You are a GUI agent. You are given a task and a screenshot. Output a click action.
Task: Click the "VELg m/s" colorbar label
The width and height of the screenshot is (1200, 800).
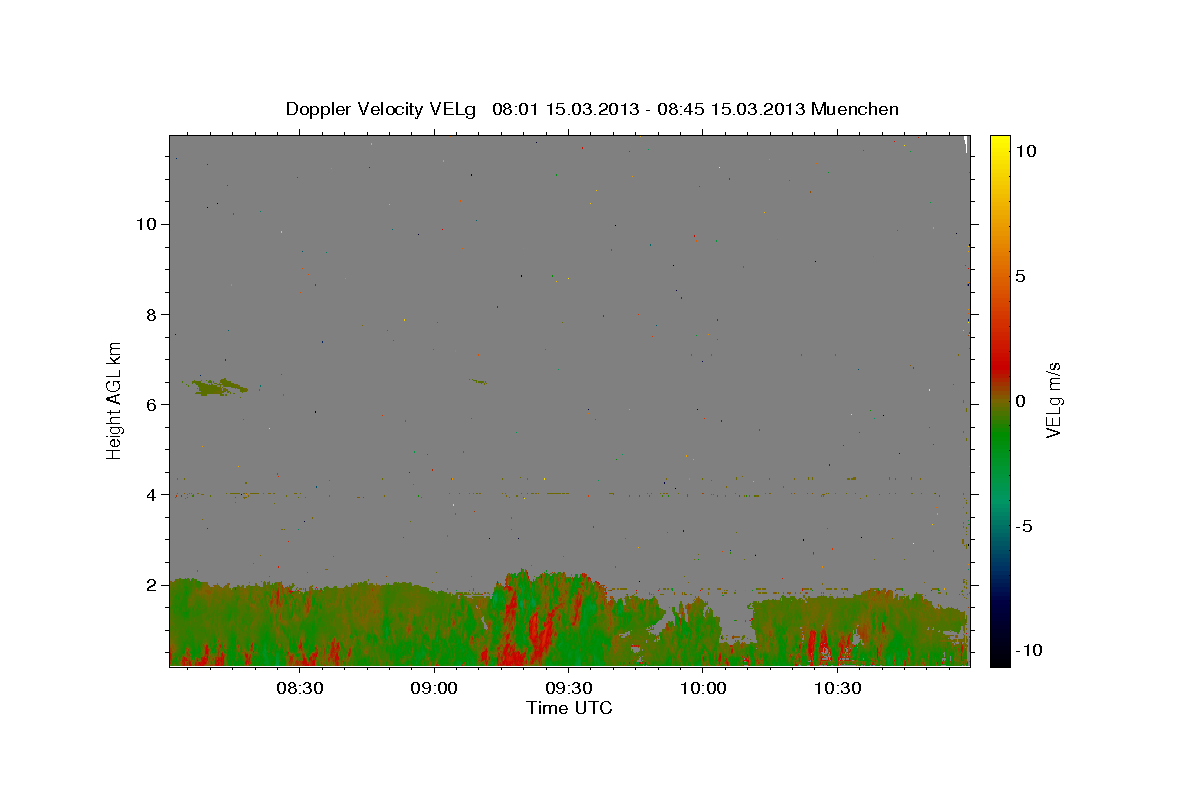pyautogui.click(x=1052, y=400)
